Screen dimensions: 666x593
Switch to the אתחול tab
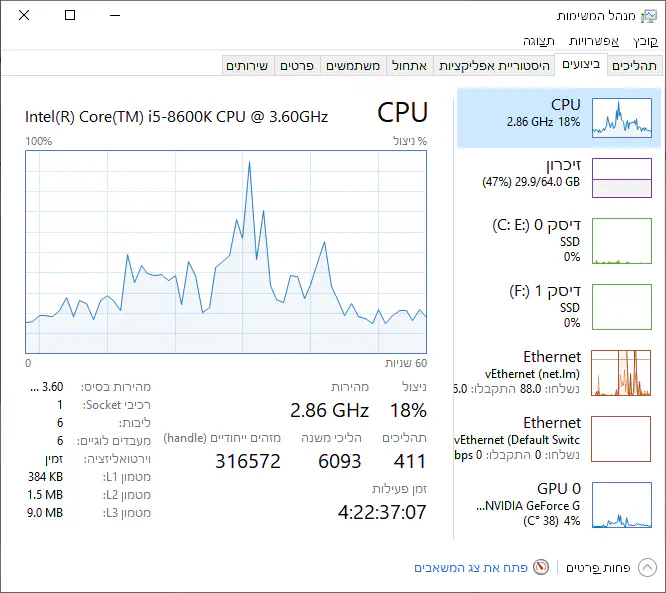pos(408,65)
